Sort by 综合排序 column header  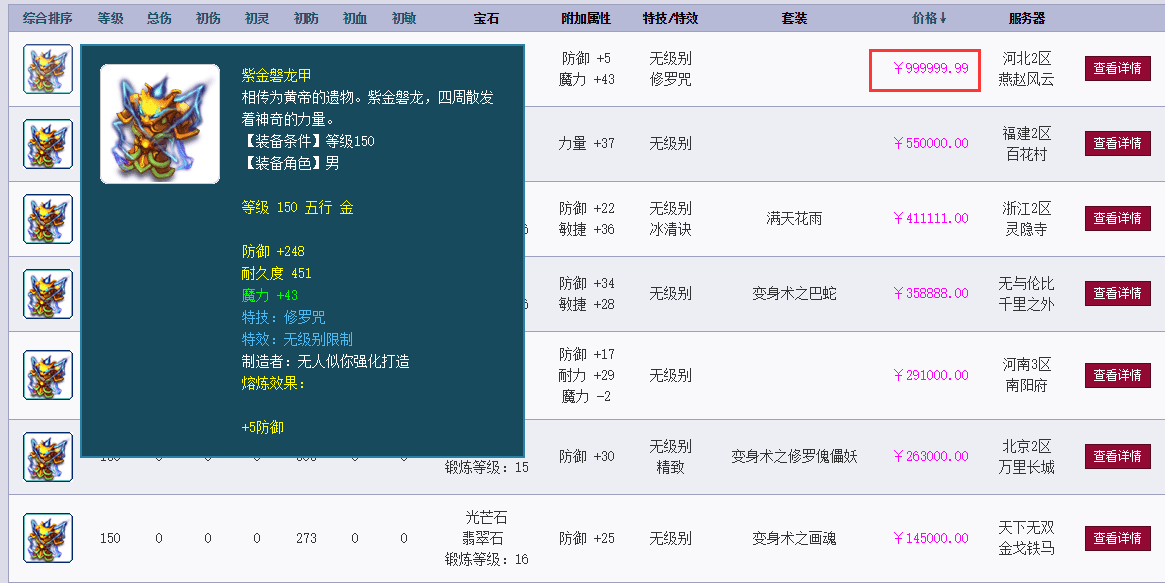(48, 18)
